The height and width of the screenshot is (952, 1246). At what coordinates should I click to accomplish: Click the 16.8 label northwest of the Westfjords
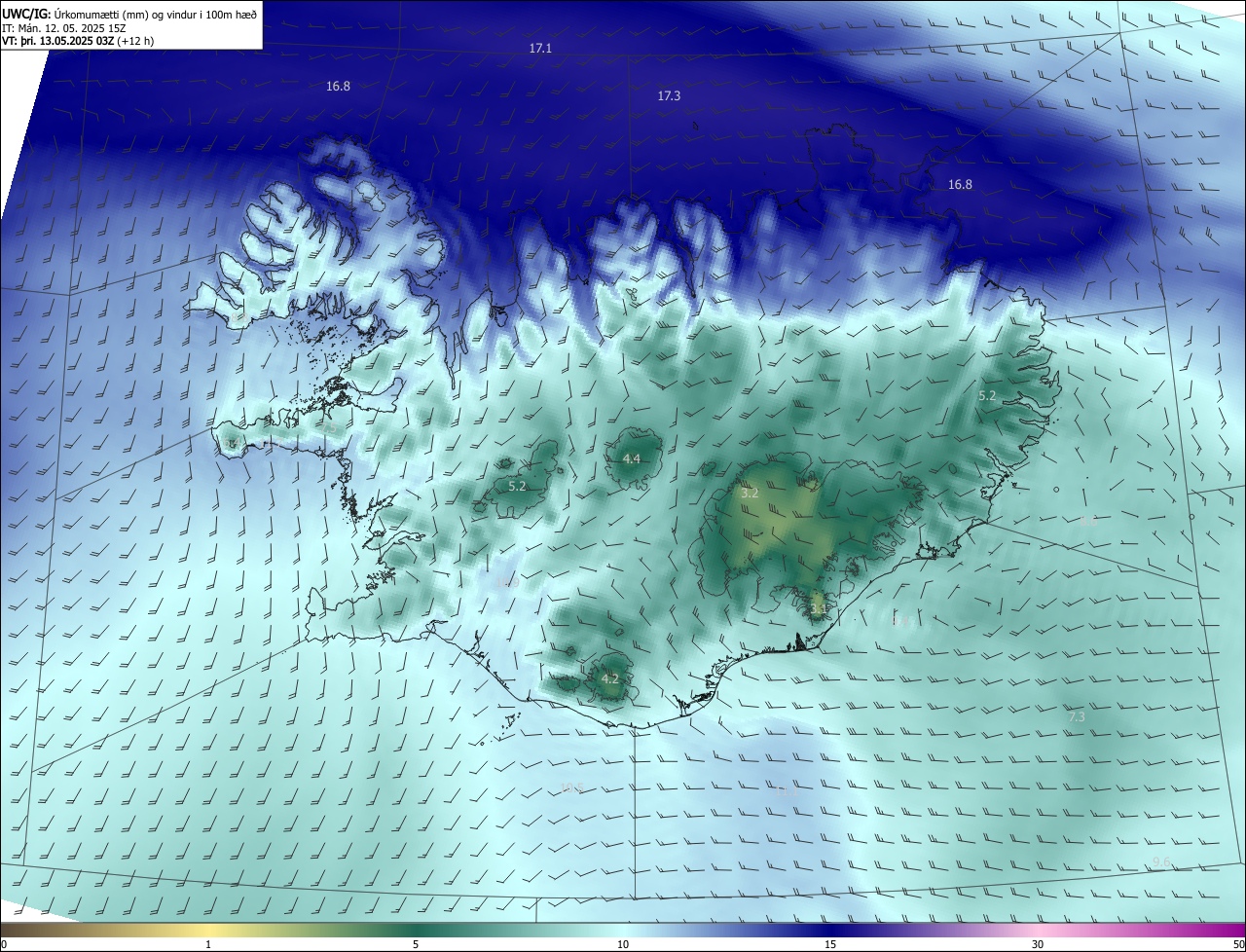(338, 86)
